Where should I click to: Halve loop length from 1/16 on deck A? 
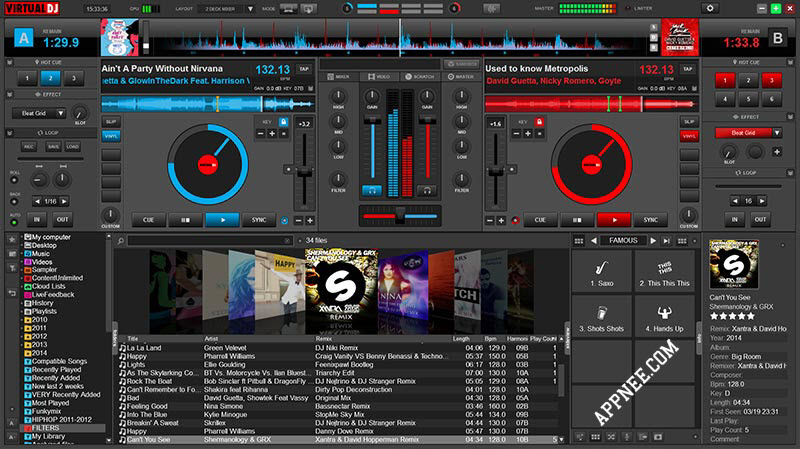click(37, 202)
